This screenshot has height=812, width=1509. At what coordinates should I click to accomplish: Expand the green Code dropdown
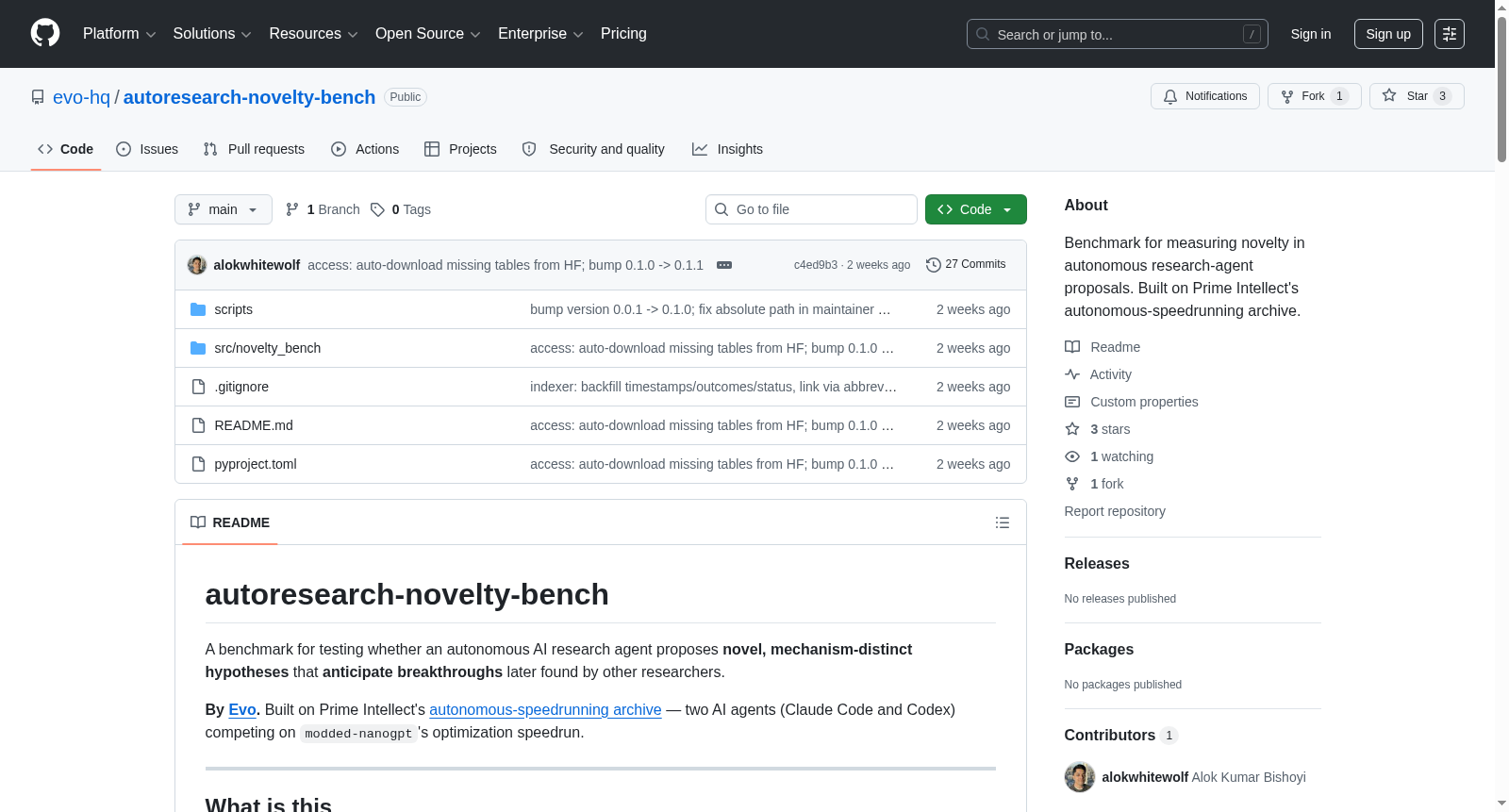[x=976, y=209]
